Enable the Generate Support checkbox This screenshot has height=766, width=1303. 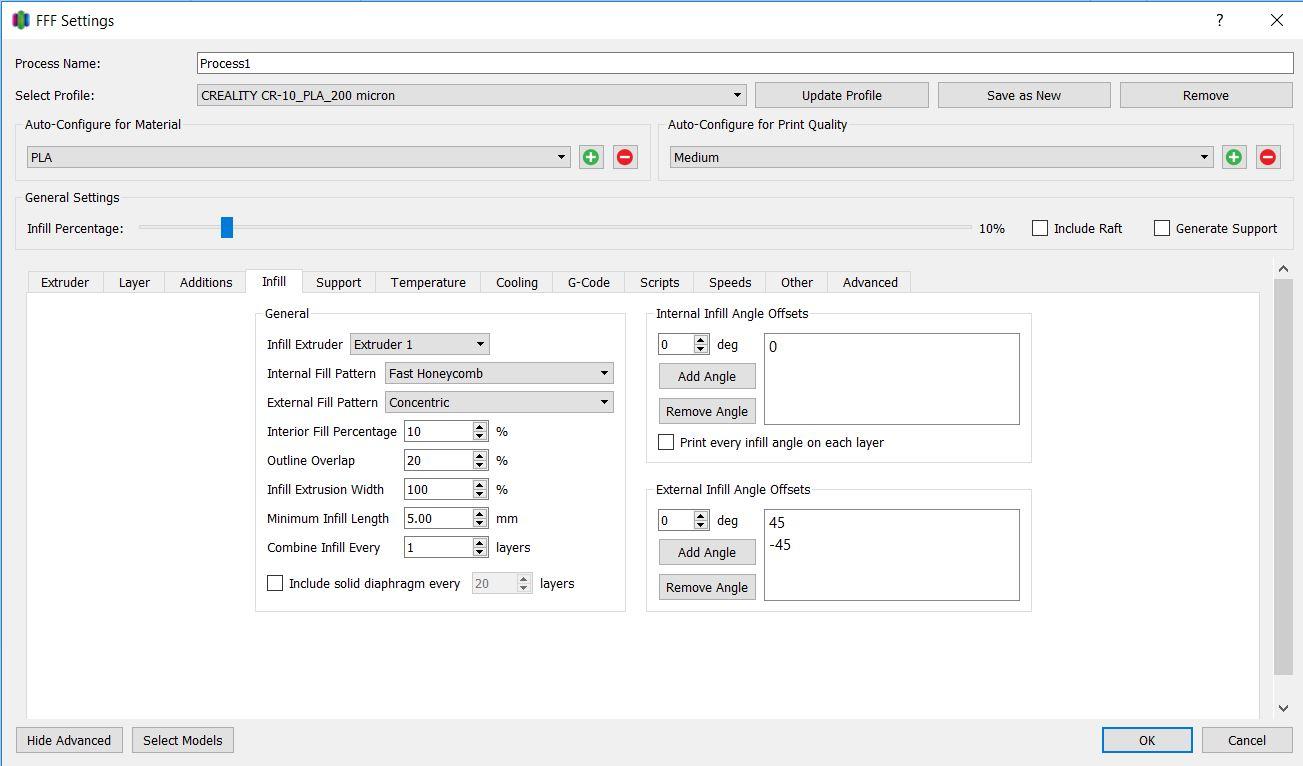[x=1162, y=228]
